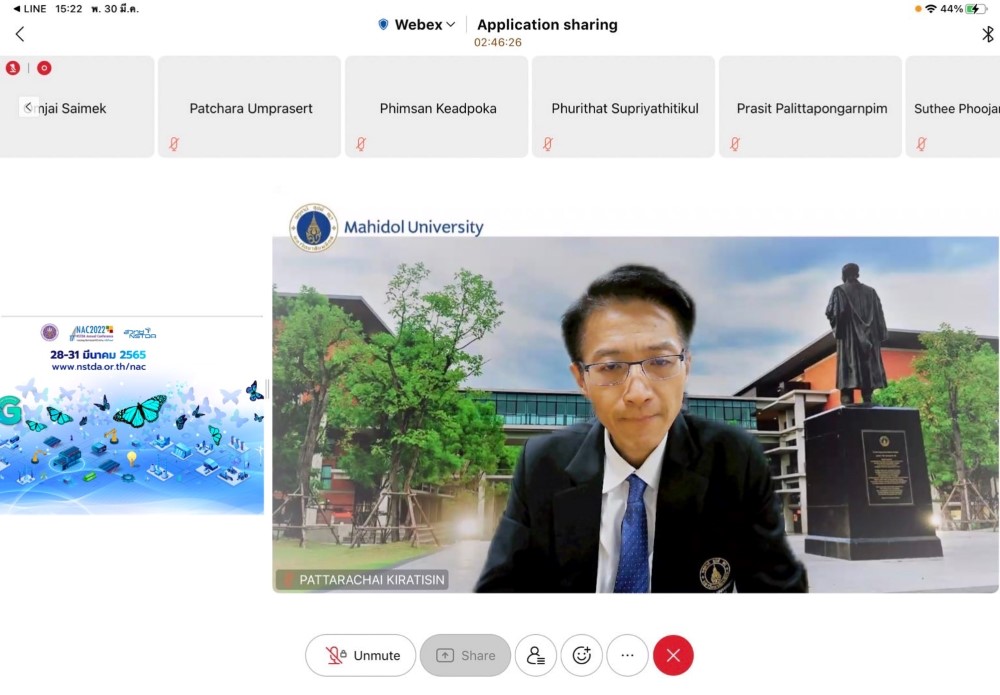This screenshot has width=1000, height=695.
Task: Tap the Application sharing title
Action: pos(547,25)
